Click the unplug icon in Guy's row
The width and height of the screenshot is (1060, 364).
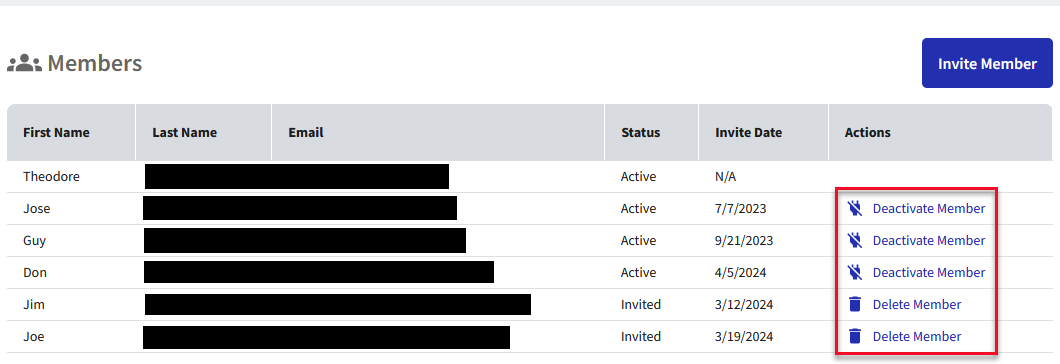(x=855, y=240)
